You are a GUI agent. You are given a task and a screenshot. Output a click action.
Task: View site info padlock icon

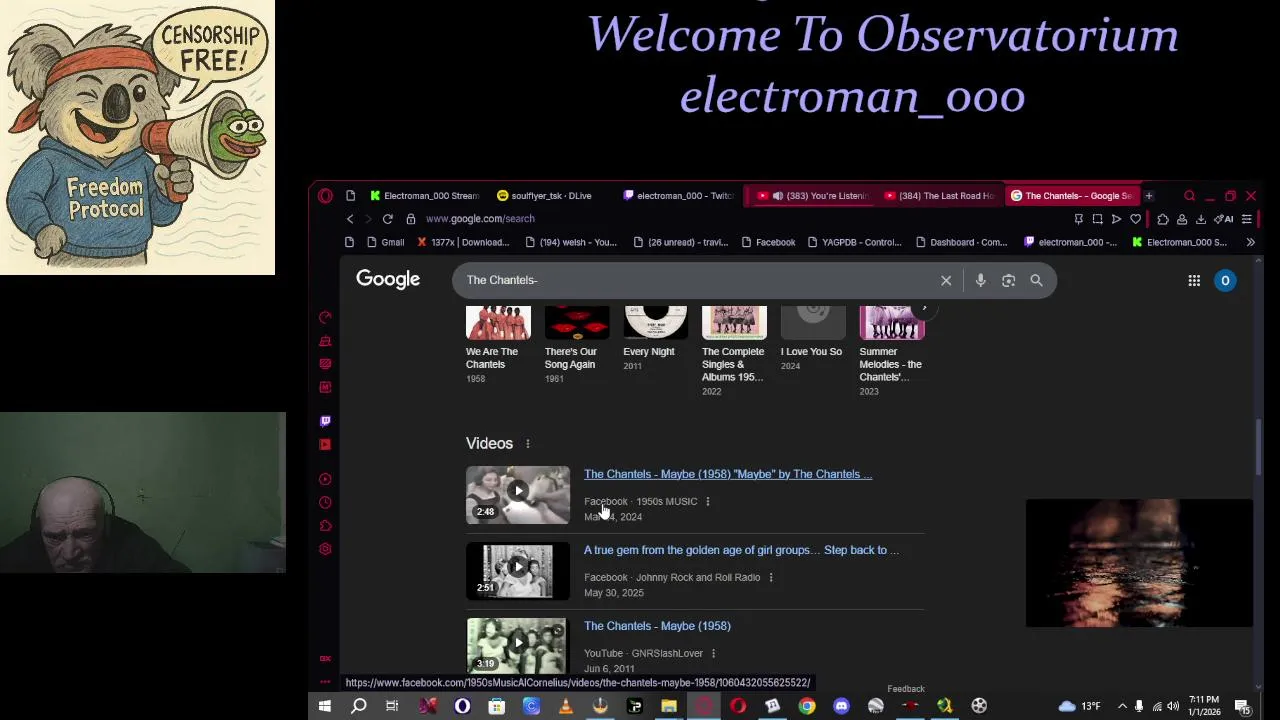click(x=410, y=219)
